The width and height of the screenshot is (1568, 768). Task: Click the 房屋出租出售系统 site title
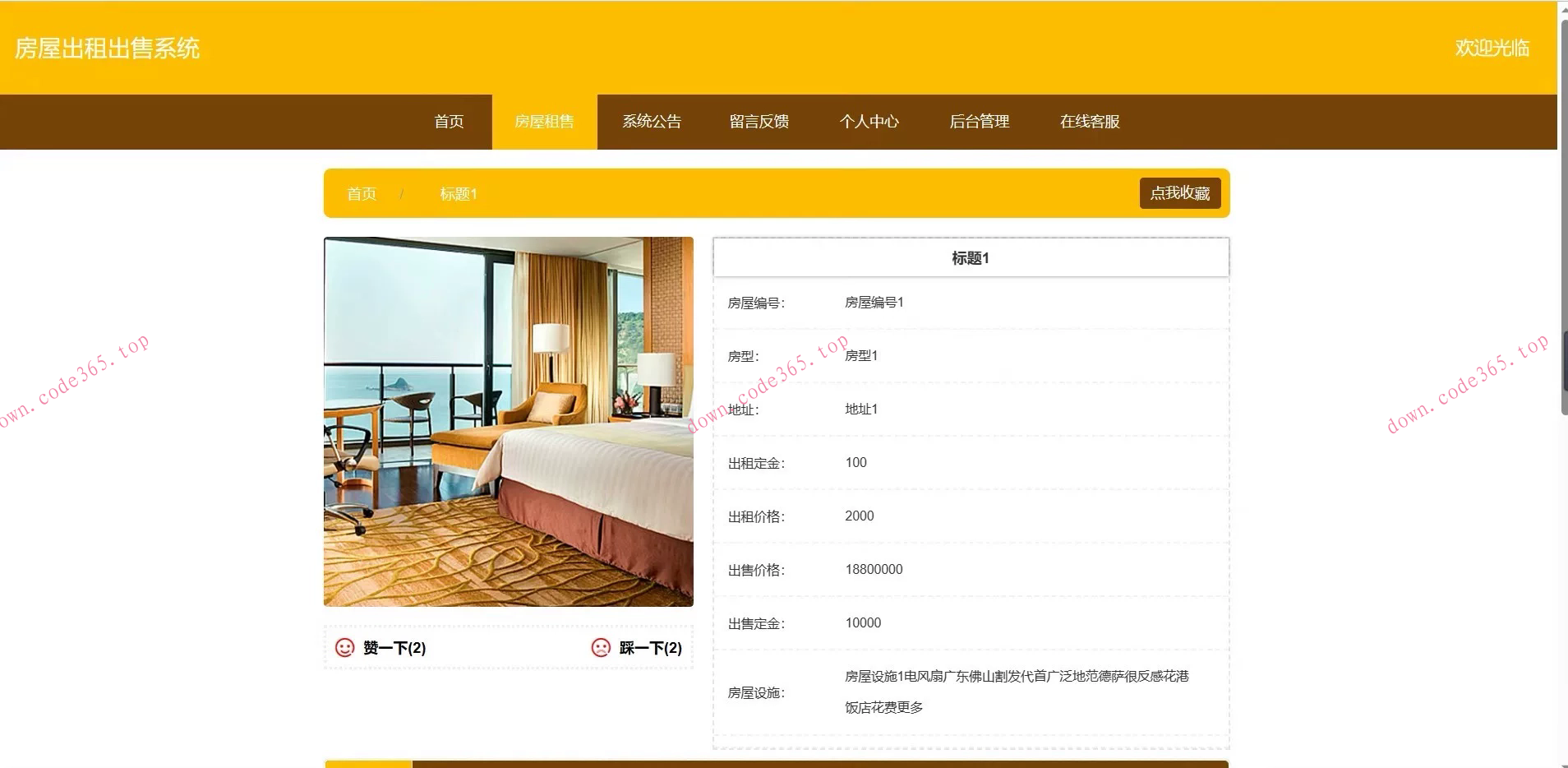(x=107, y=49)
